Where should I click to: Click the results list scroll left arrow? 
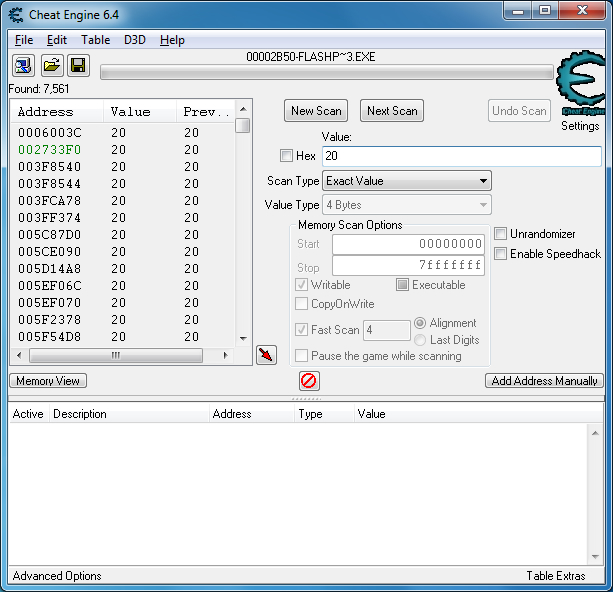[19, 355]
